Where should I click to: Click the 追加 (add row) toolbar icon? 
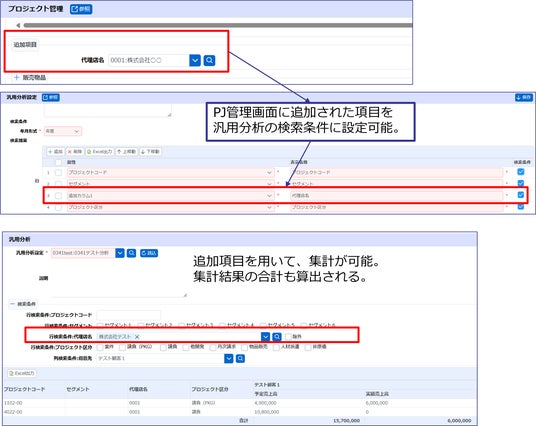tap(55, 151)
